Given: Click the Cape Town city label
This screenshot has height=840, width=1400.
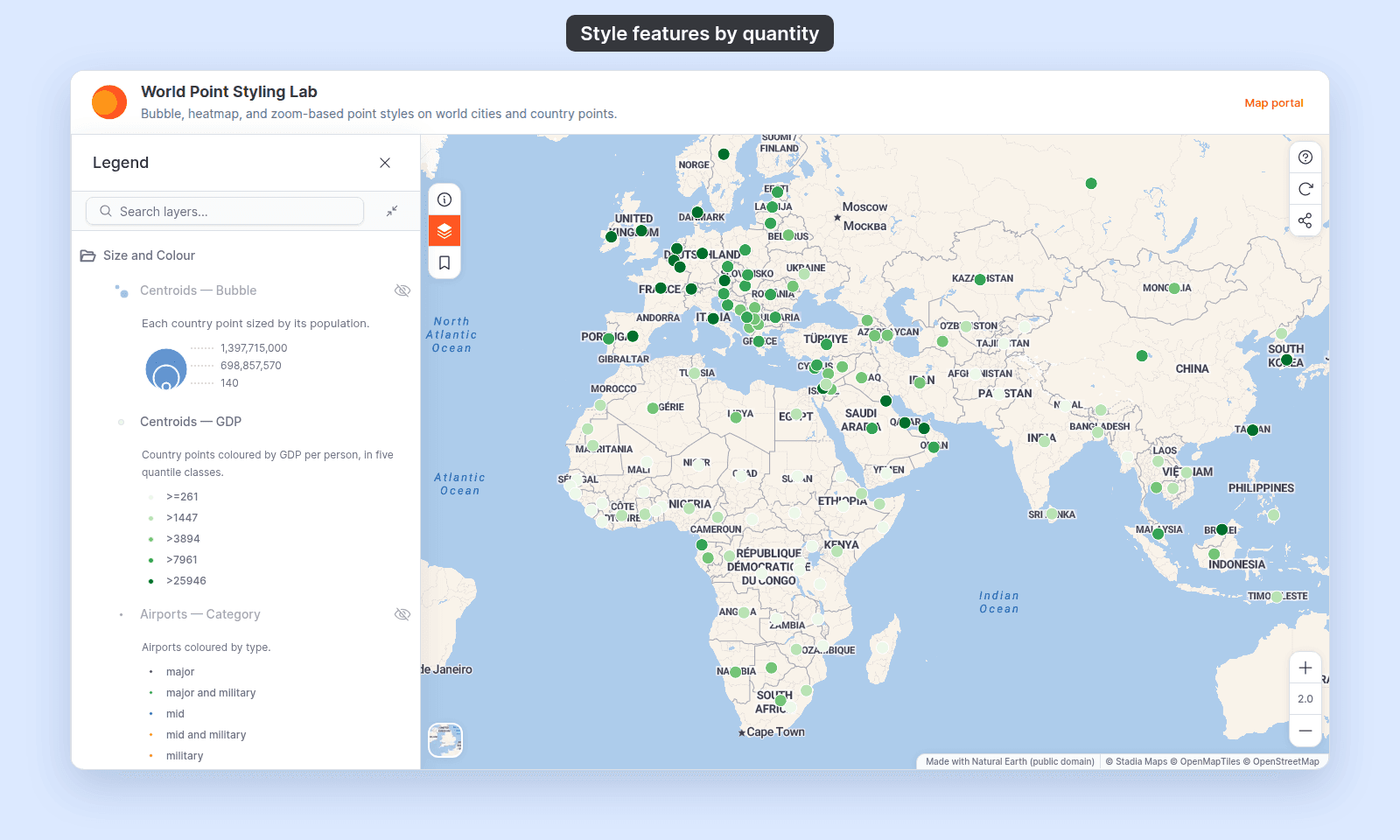Looking at the screenshot, I should tap(775, 732).
